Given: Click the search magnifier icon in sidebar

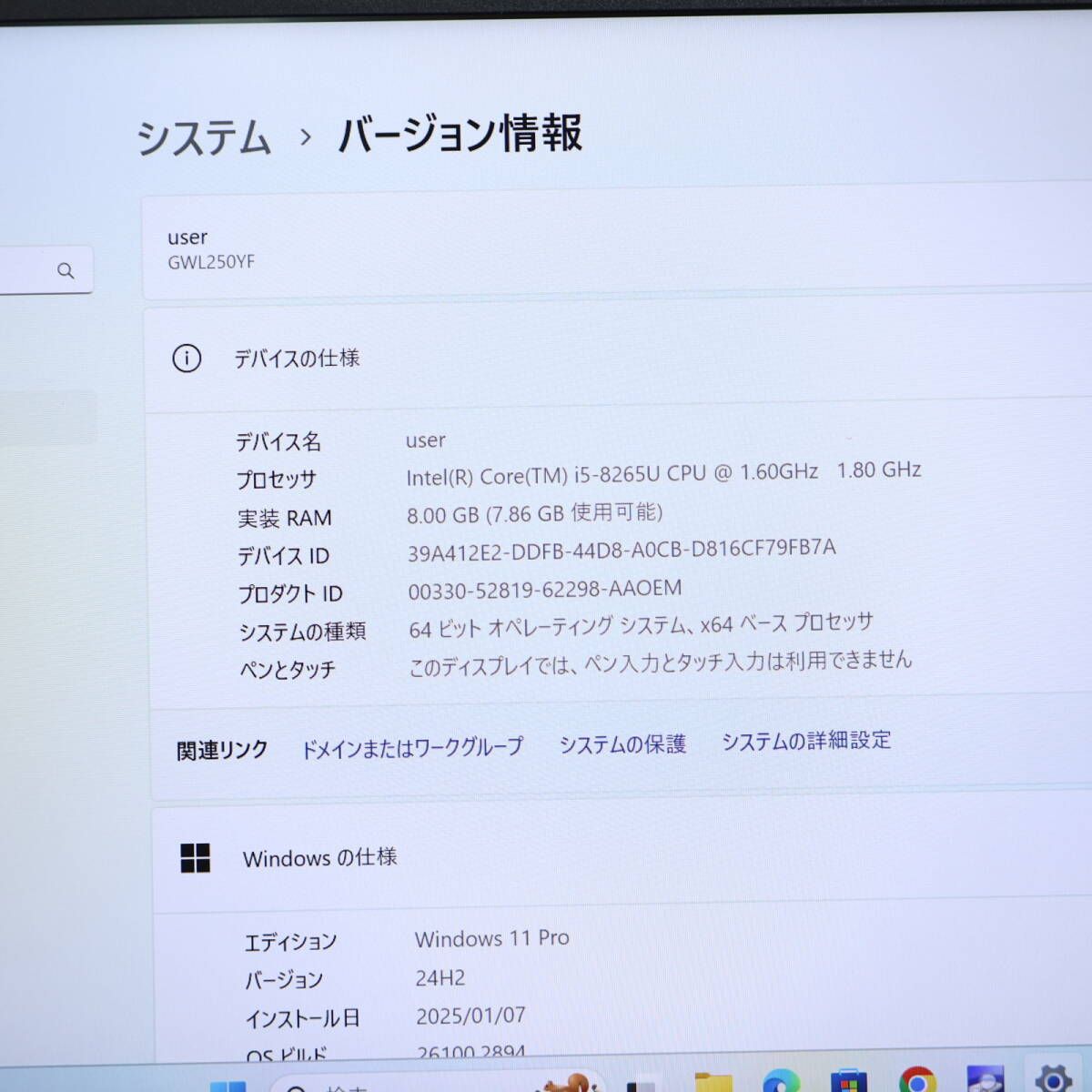Looking at the screenshot, I should pyautogui.click(x=66, y=270).
